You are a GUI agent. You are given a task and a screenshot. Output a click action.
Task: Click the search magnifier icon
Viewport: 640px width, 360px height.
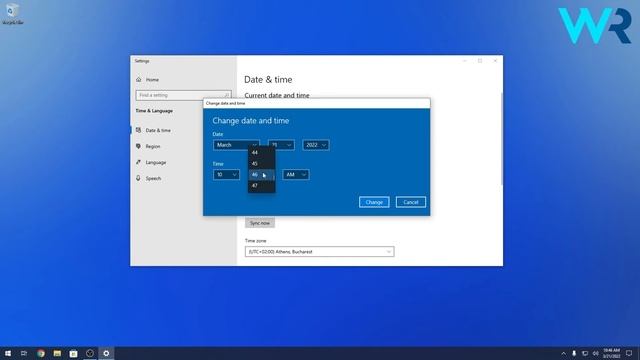click(227, 95)
